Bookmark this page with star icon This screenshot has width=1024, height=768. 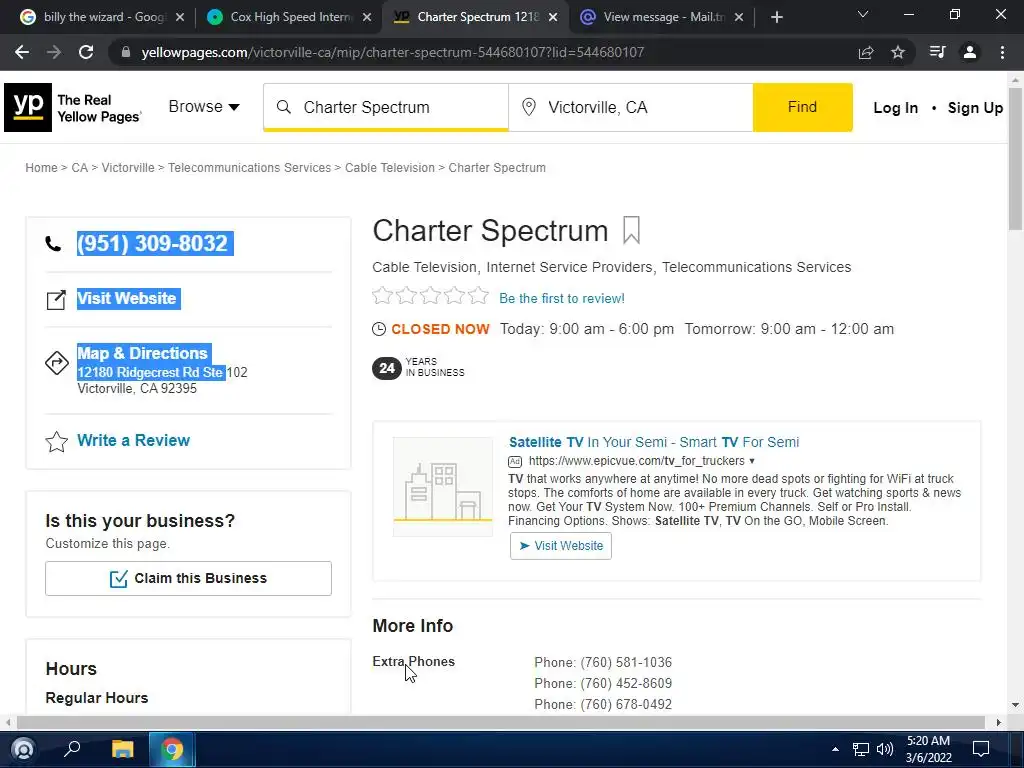pyautogui.click(x=898, y=52)
